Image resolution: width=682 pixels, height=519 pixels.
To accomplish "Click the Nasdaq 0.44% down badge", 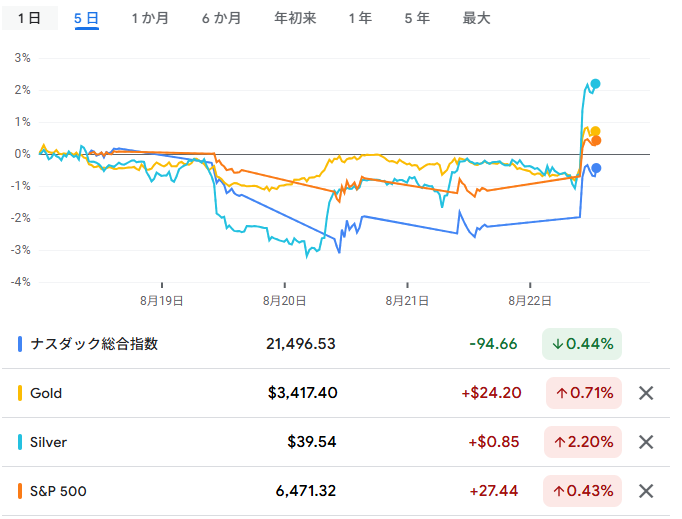I will 582,344.
